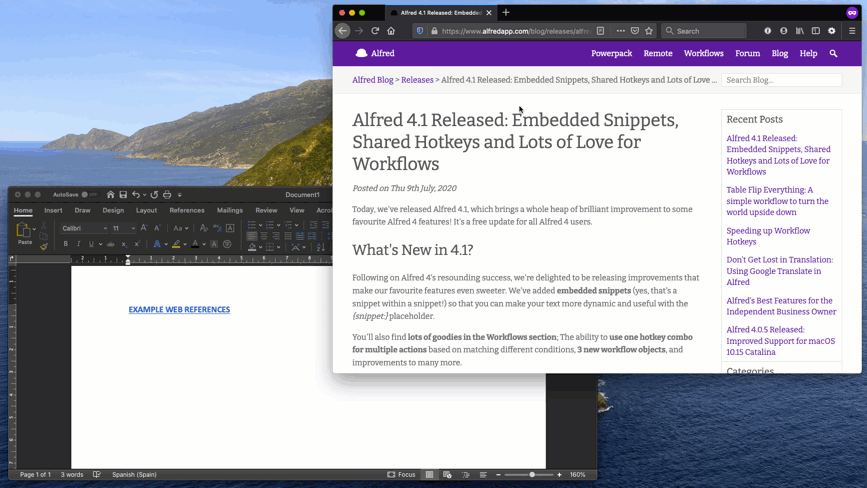Customize Quick Access Toolbar dropdown
Image resolution: width=867 pixels, height=488 pixels.
[x=180, y=195]
